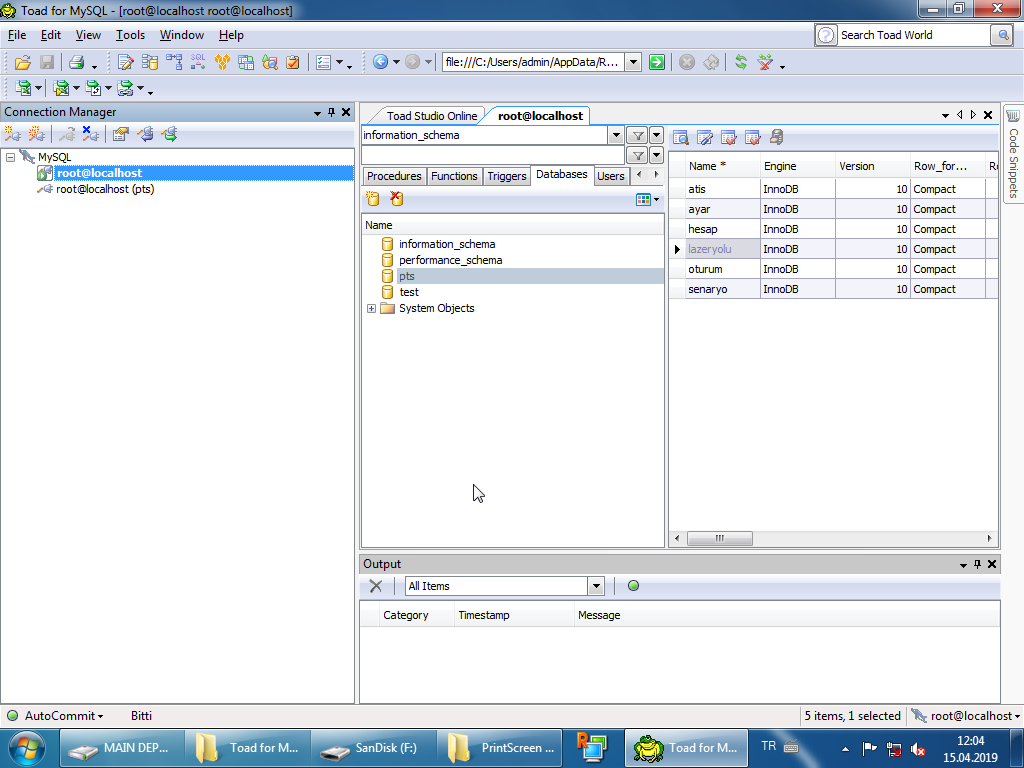Sort by the Engine column header
1024x768 pixels.
[797, 167]
